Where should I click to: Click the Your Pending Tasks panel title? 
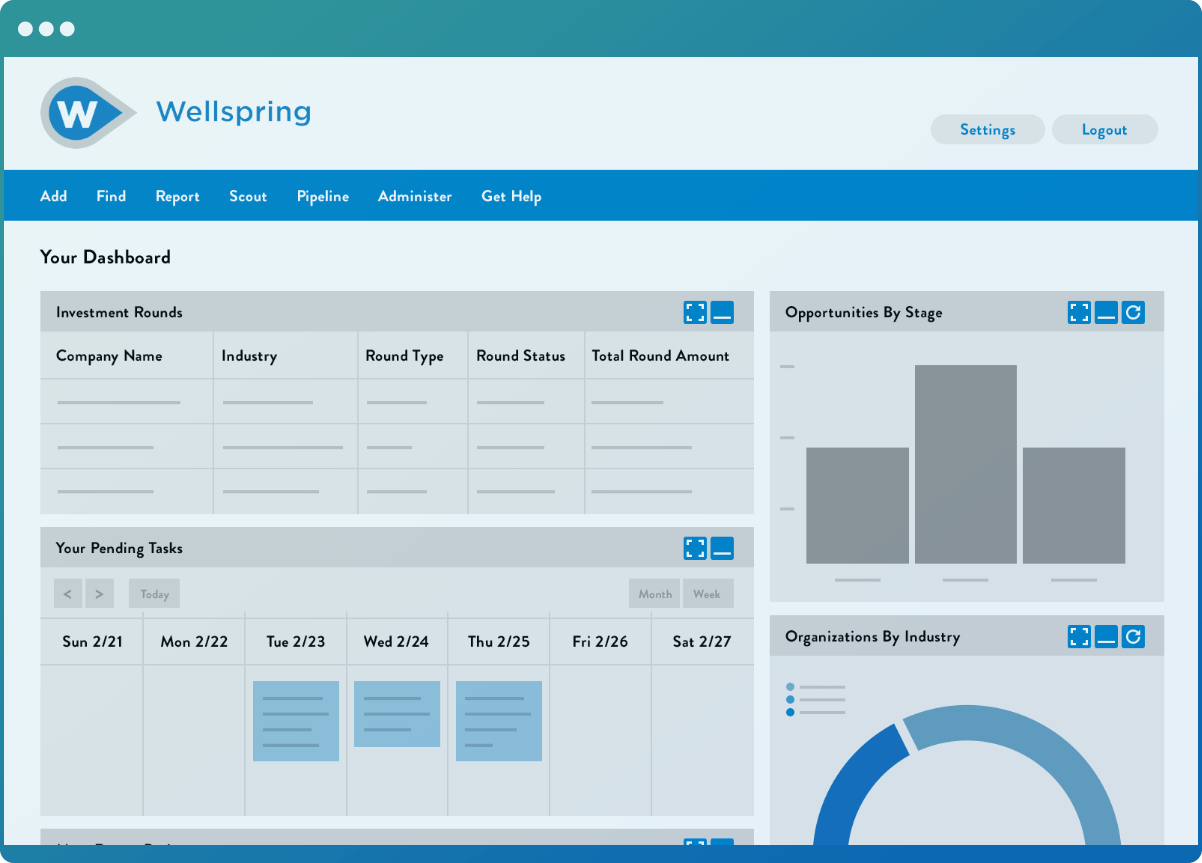(119, 548)
